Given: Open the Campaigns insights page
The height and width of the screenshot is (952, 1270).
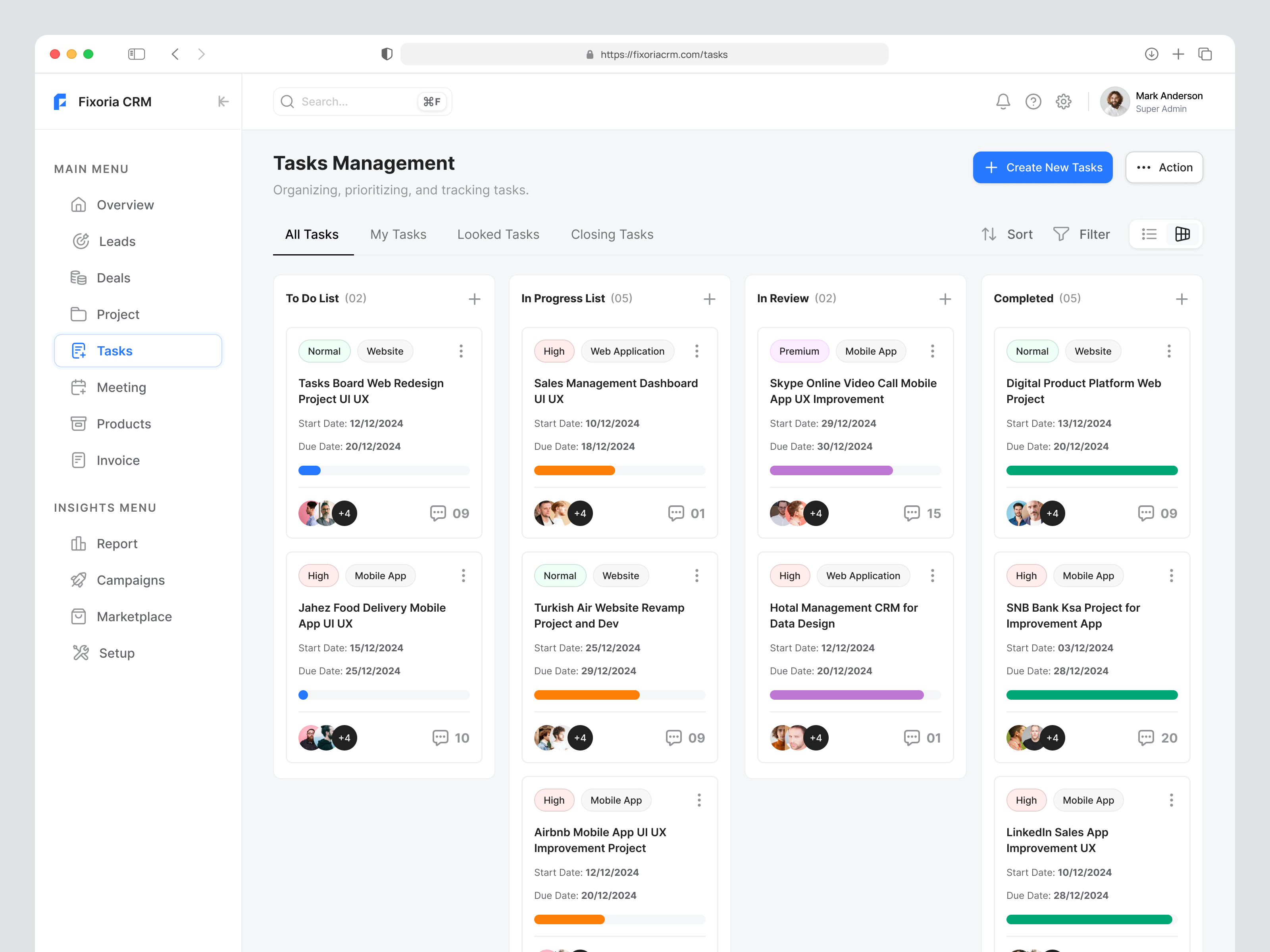Looking at the screenshot, I should [130, 580].
